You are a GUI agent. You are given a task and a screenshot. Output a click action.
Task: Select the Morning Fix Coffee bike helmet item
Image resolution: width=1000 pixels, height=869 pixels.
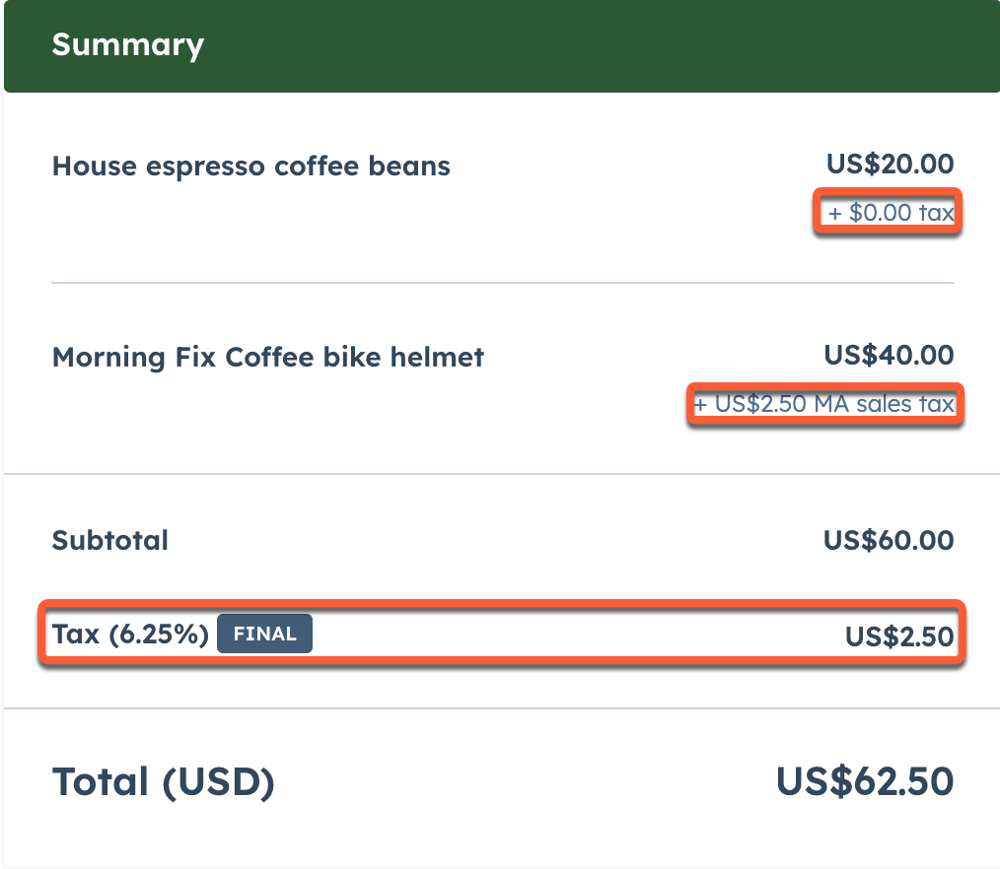pyautogui.click(x=268, y=357)
